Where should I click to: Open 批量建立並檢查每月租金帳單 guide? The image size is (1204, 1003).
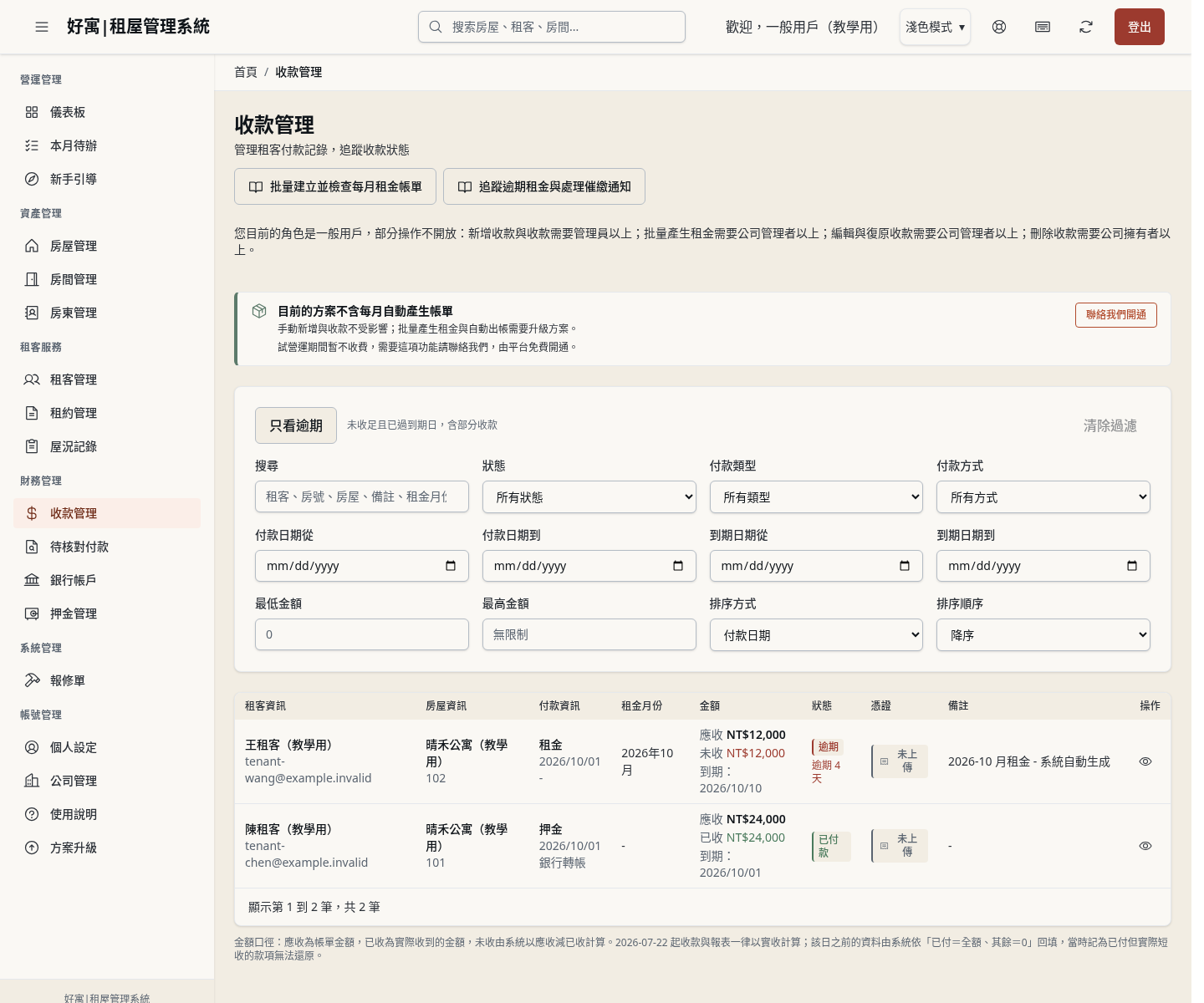tap(335, 186)
